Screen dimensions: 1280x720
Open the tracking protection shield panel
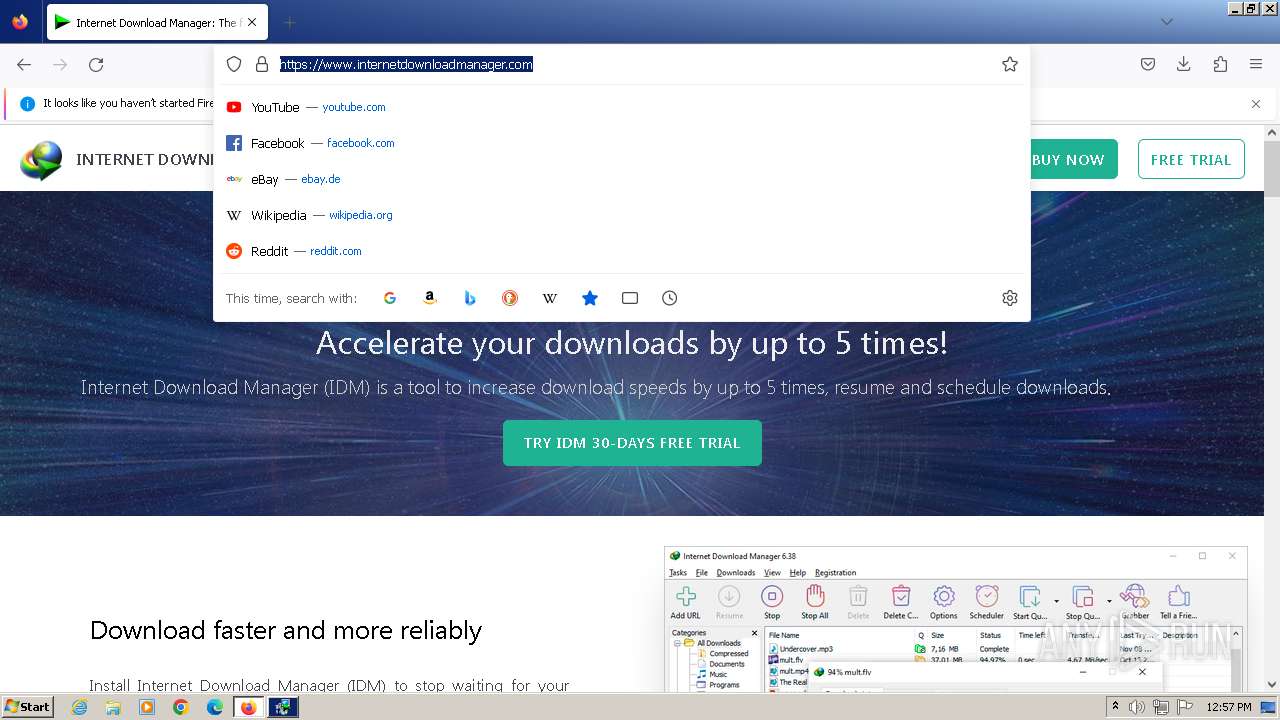234,64
